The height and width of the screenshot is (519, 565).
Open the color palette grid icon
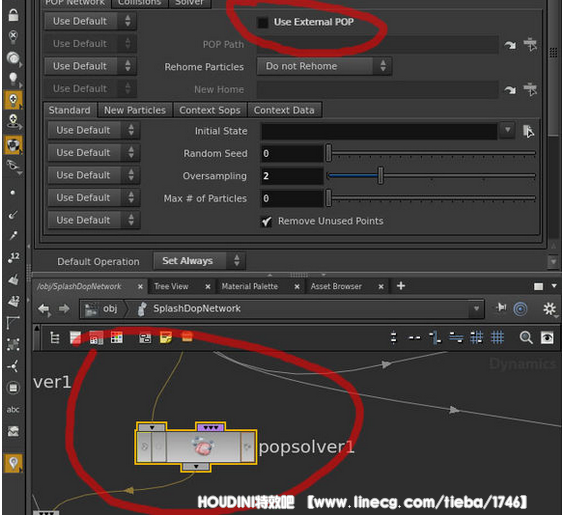tap(116, 338)
